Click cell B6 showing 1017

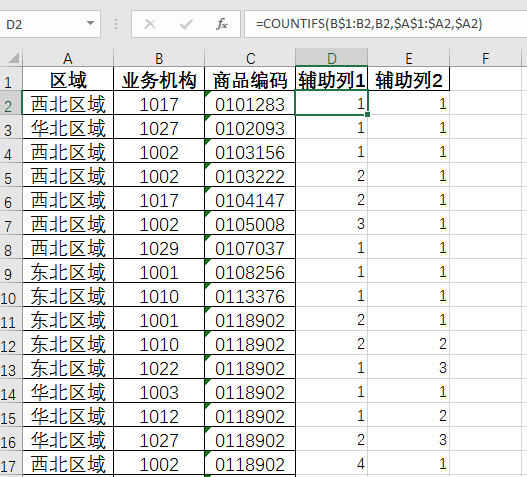pos(159,200)
